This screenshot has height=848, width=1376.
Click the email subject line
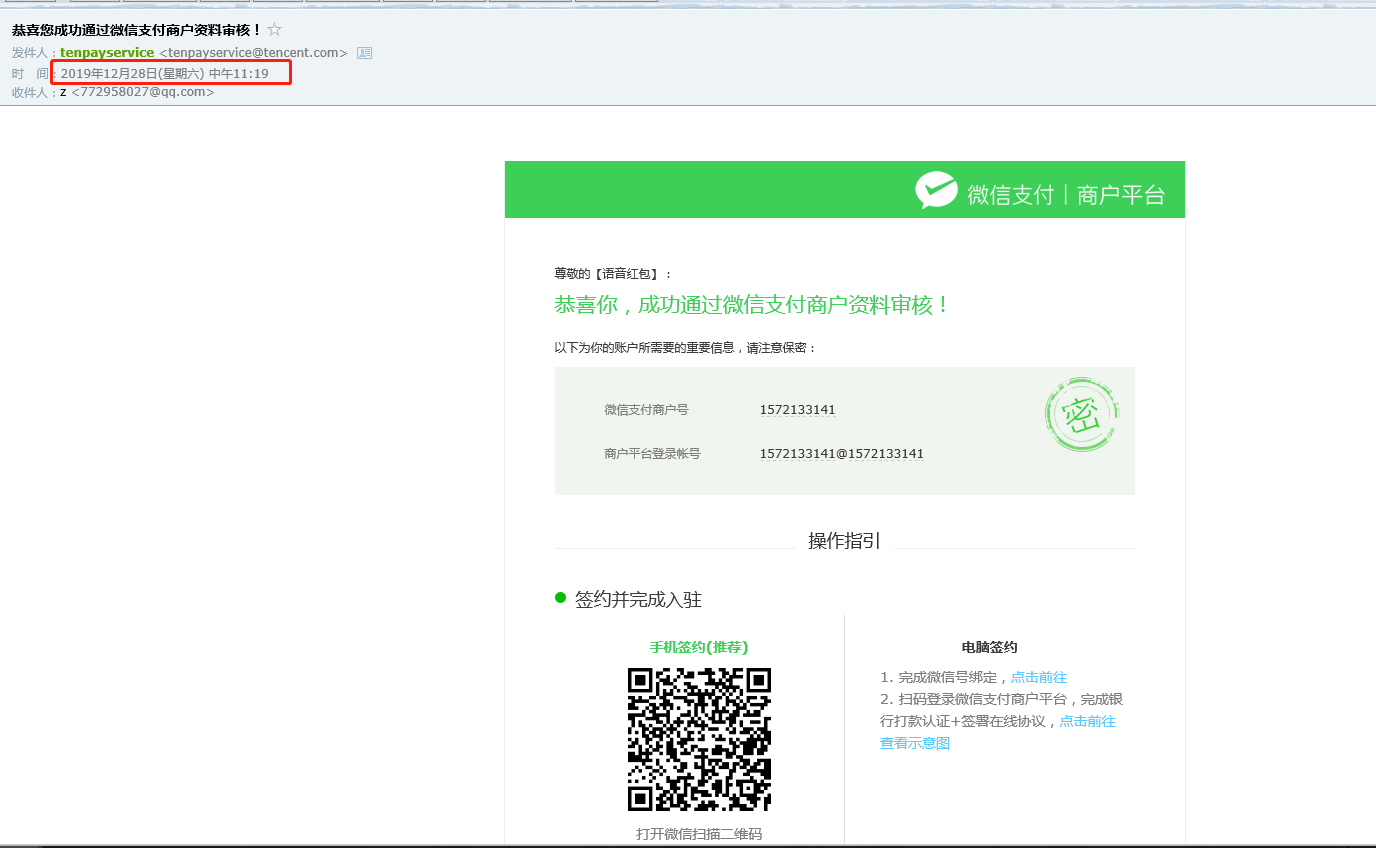coord(136,30)
